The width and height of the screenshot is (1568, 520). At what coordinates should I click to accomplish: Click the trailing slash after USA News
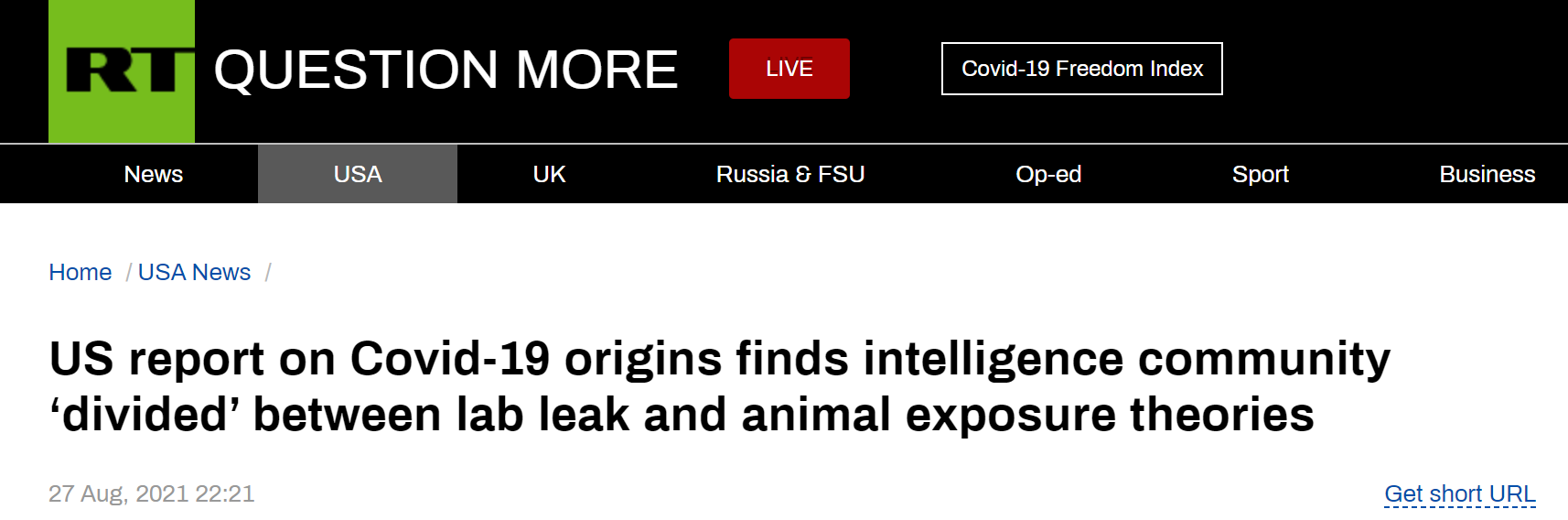tap(268, 272)
